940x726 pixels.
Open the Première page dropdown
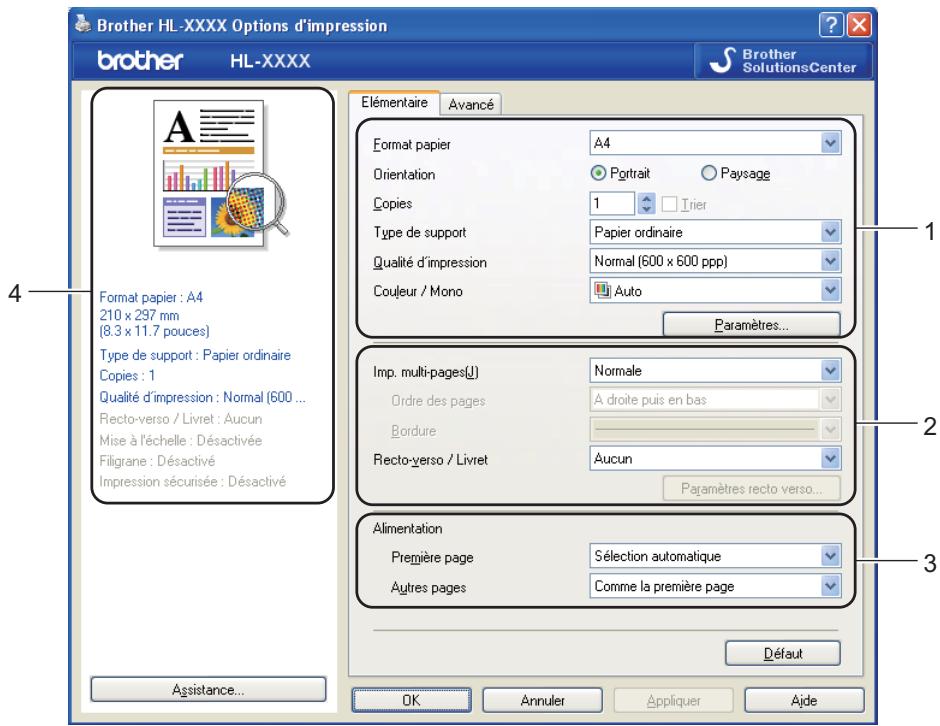click(x=715, y=556)
